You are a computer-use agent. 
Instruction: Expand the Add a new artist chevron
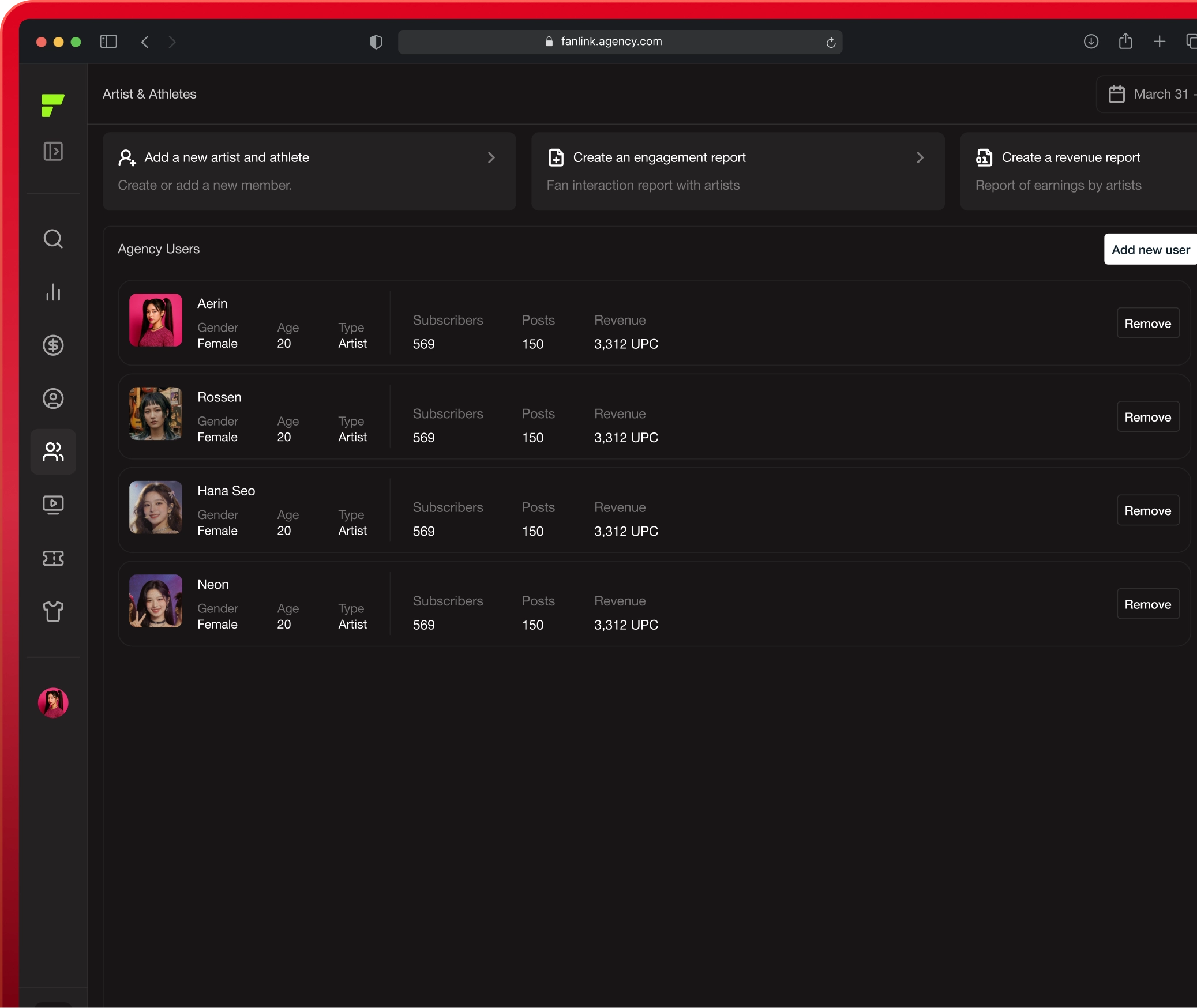(x=491, y=157)
